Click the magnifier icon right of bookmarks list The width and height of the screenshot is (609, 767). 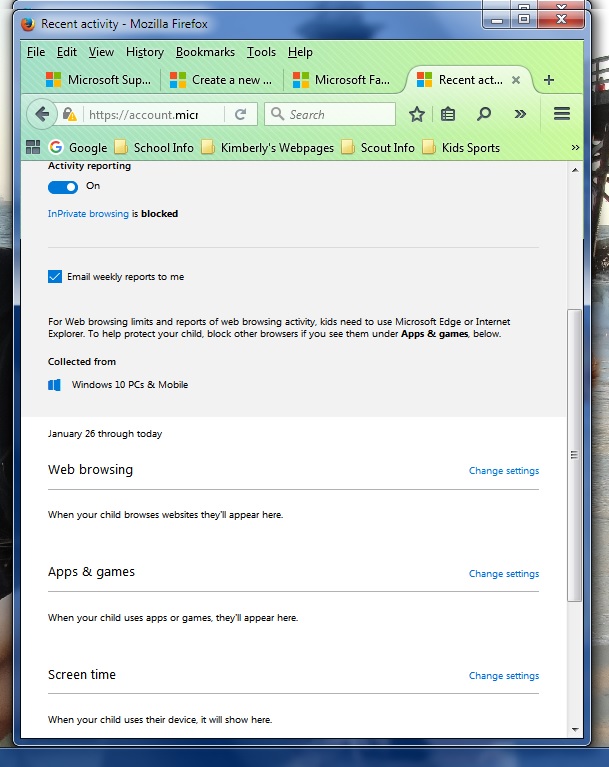pyautogui.click(x=484, y=114)
